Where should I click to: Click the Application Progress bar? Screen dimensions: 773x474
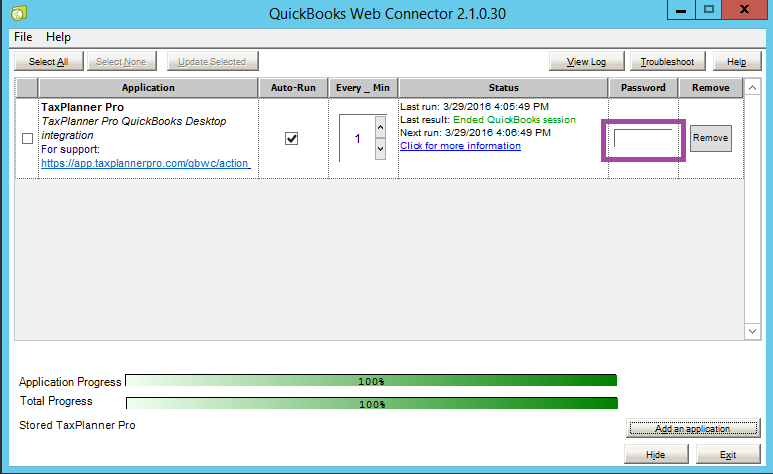tap(371, 380)
